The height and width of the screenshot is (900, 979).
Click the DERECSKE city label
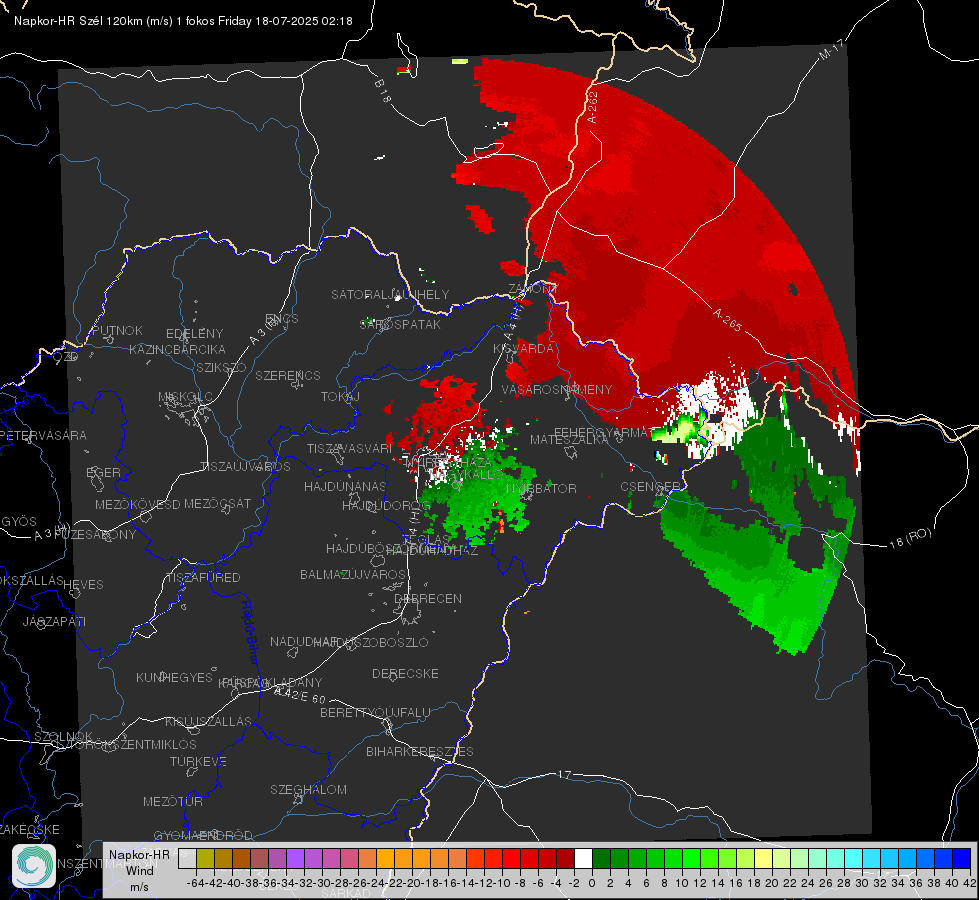click(x=405, y=673)
